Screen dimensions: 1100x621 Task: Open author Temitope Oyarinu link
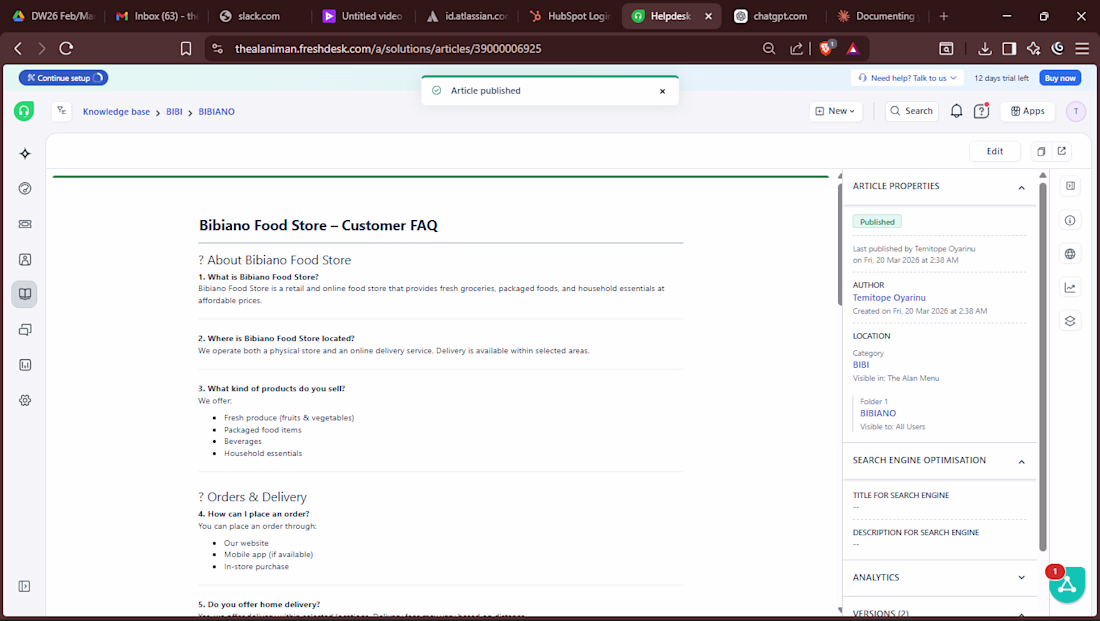(889, 298)
